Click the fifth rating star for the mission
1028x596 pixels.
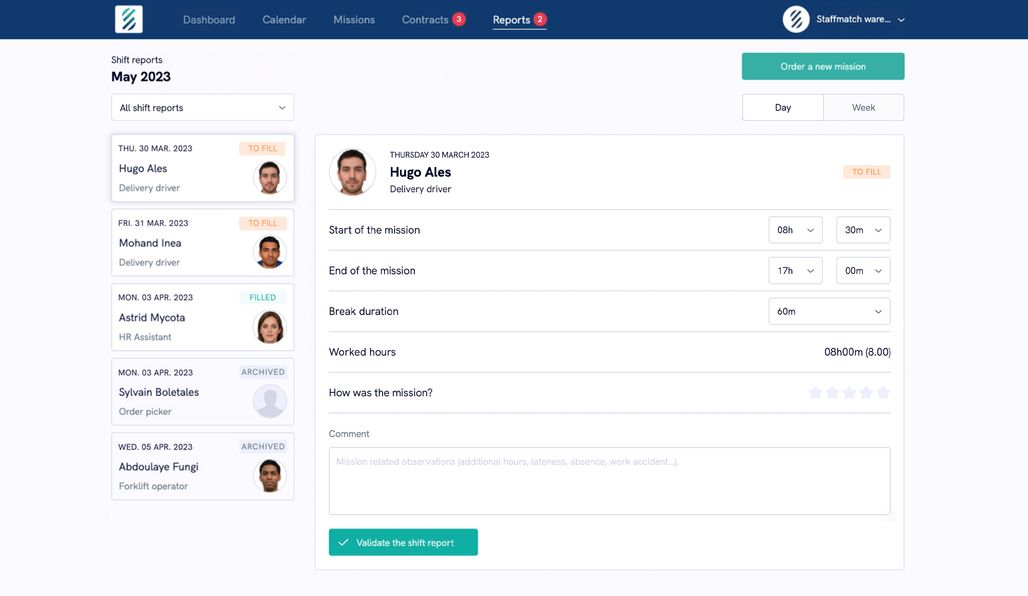(x=884, y=392)
